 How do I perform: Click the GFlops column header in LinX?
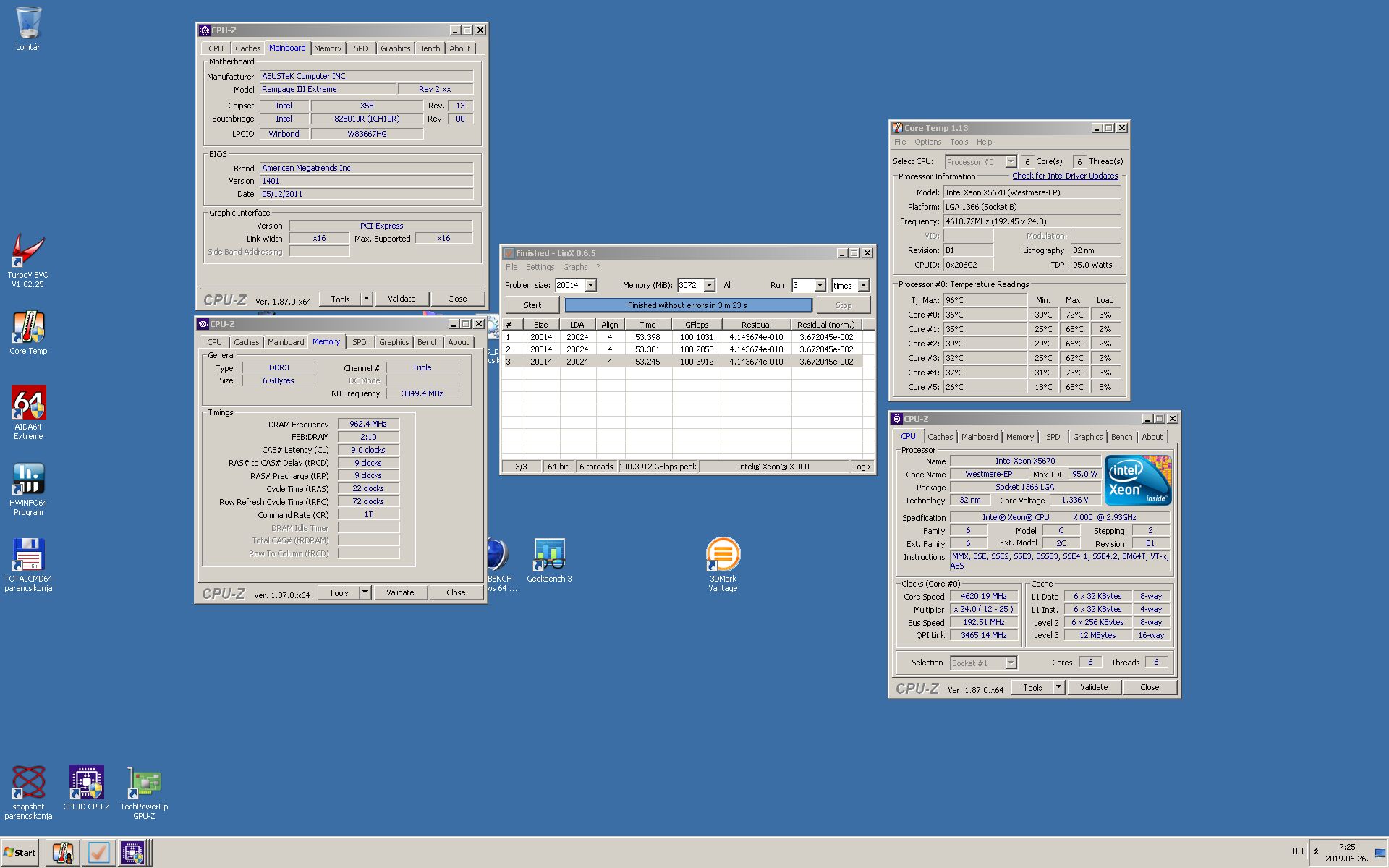coord(697,325)
